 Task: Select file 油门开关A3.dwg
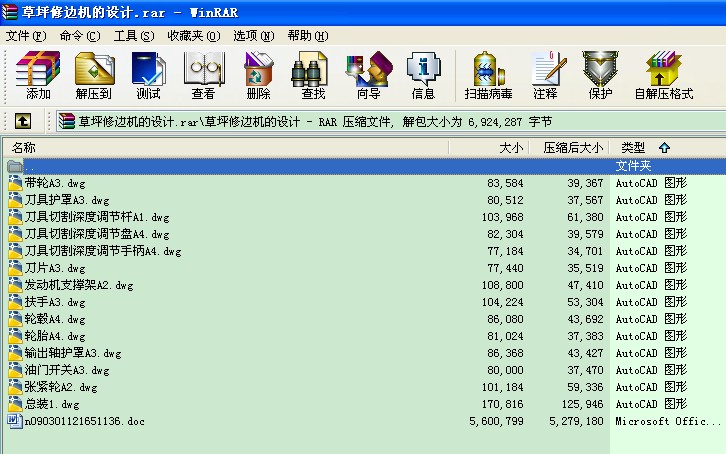pos(67,370)
